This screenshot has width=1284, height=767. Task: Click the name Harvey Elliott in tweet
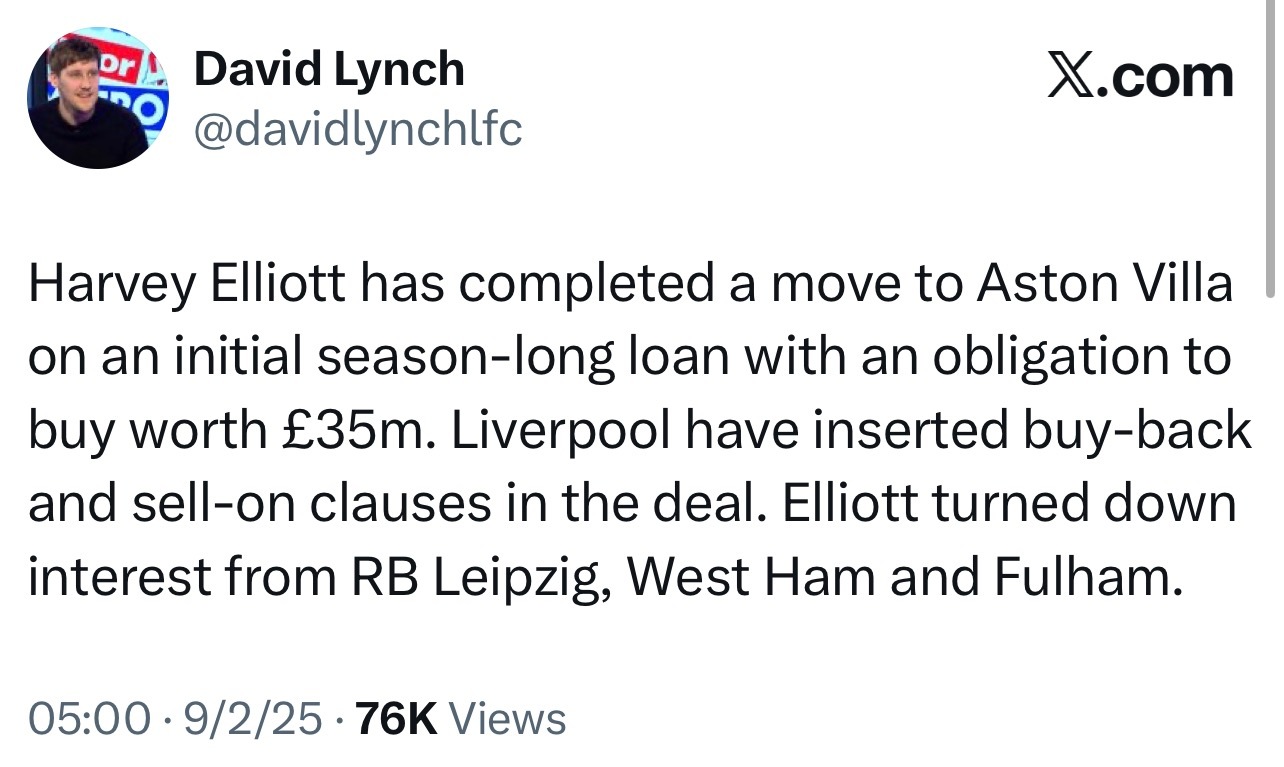(189, 286)
